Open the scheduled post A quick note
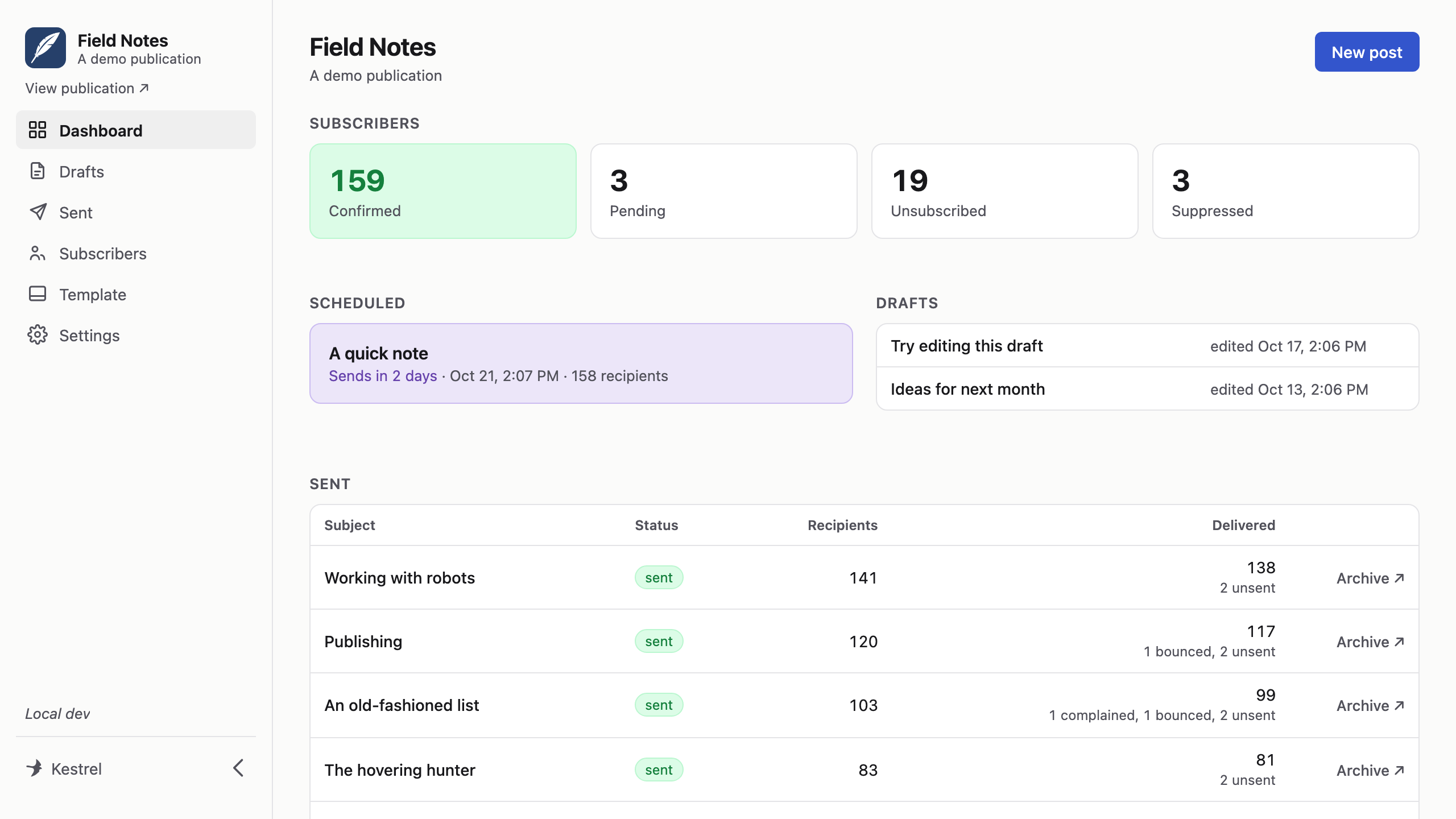The height and width of the screenshot is (819, 1456). (581, 363)
